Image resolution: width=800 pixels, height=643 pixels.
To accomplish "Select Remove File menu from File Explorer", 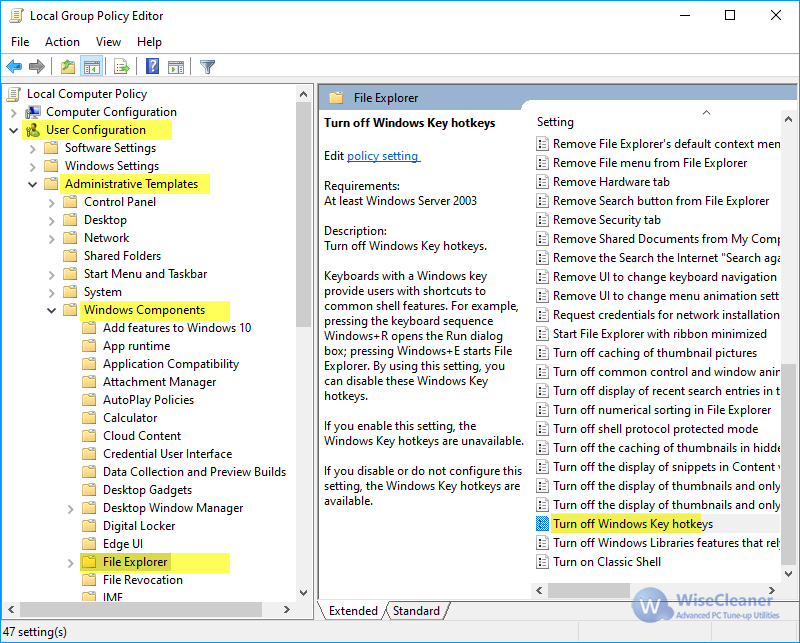I will [x=650, y=163].
